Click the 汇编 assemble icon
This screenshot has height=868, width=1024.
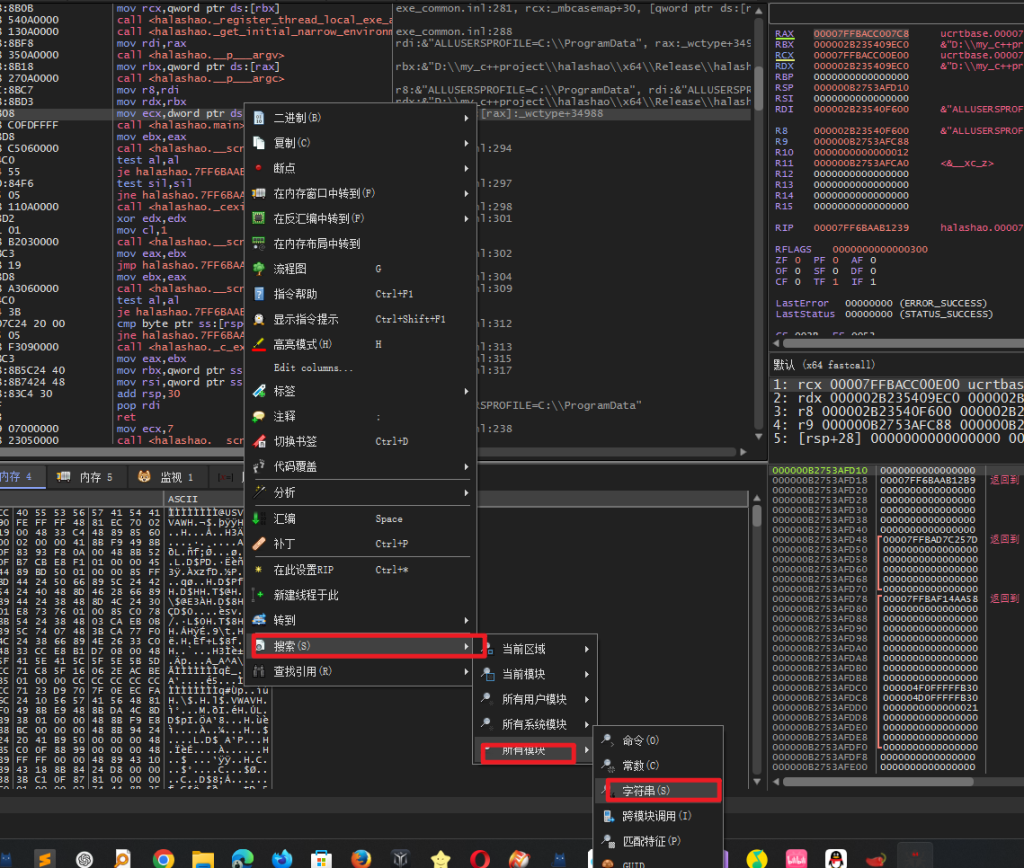point(259,519)
